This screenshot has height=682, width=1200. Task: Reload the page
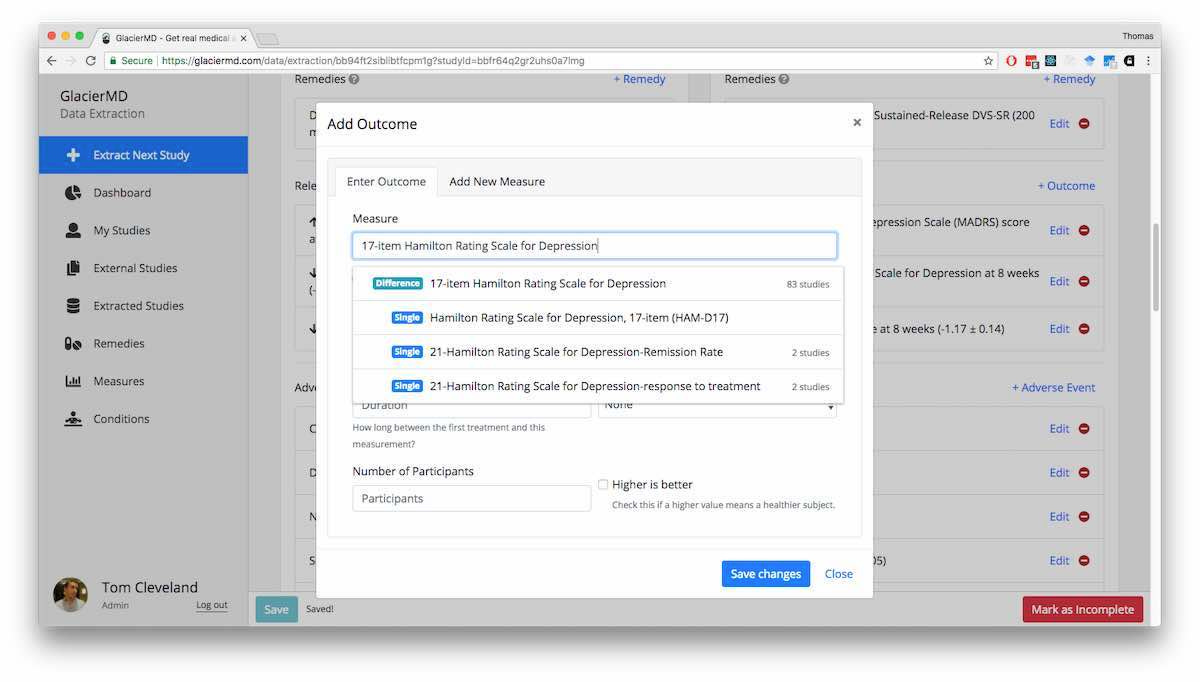91,61
